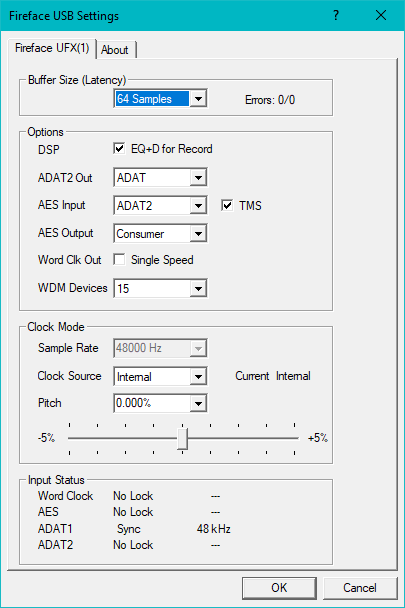Open the Clock Source dropdown
This screenshot has height=608, width=405.
pyautogui.click(x=198, y=377)
